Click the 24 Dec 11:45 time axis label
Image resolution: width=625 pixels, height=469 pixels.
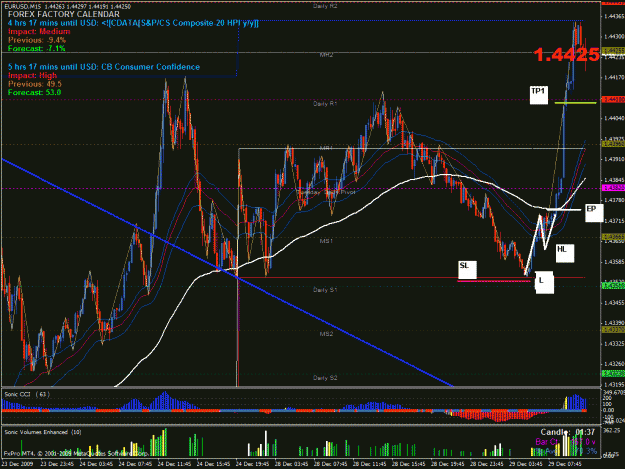click(x=174, y=464)
